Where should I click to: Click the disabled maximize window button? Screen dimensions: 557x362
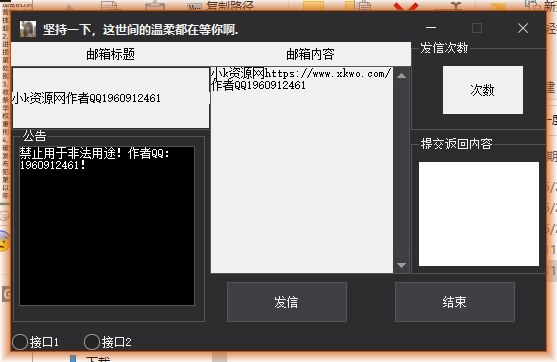click(x=477, y=28)
